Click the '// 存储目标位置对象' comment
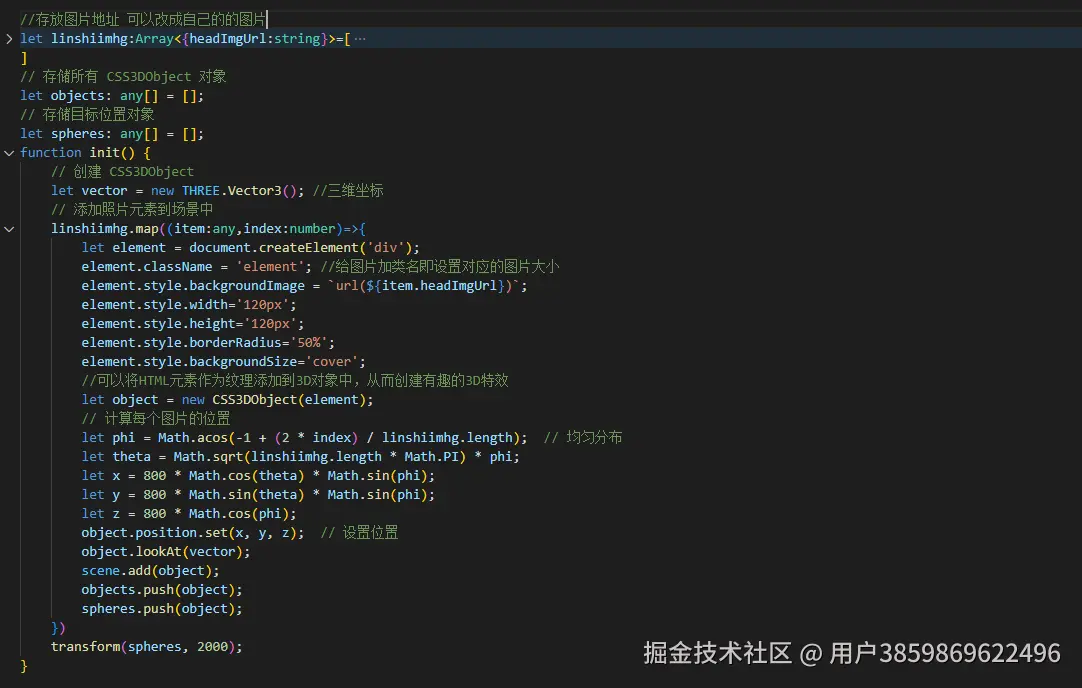The image size is (1082, 688). tap(87, 115)
